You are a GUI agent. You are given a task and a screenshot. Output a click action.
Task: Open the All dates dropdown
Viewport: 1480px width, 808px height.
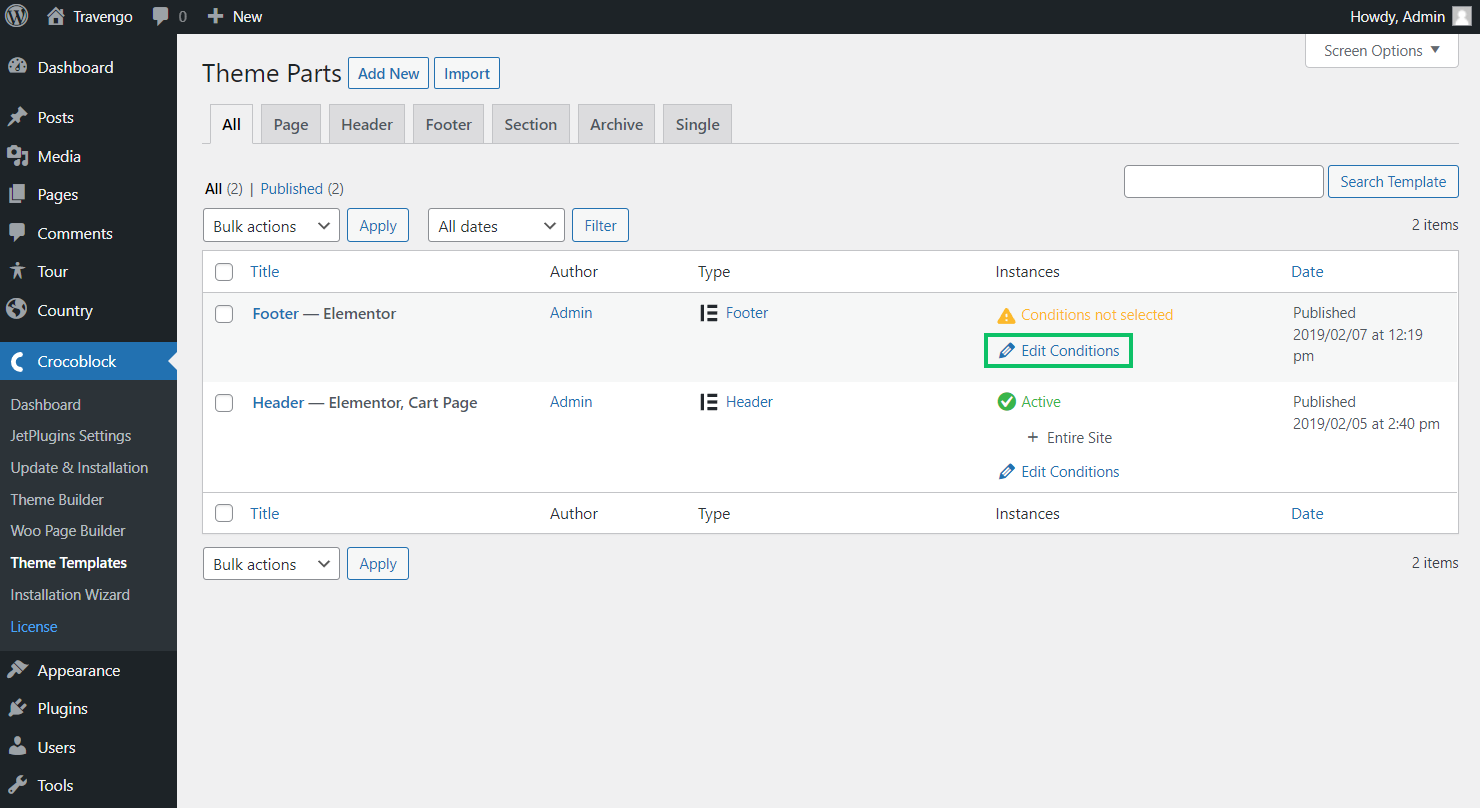coord(496,226)
